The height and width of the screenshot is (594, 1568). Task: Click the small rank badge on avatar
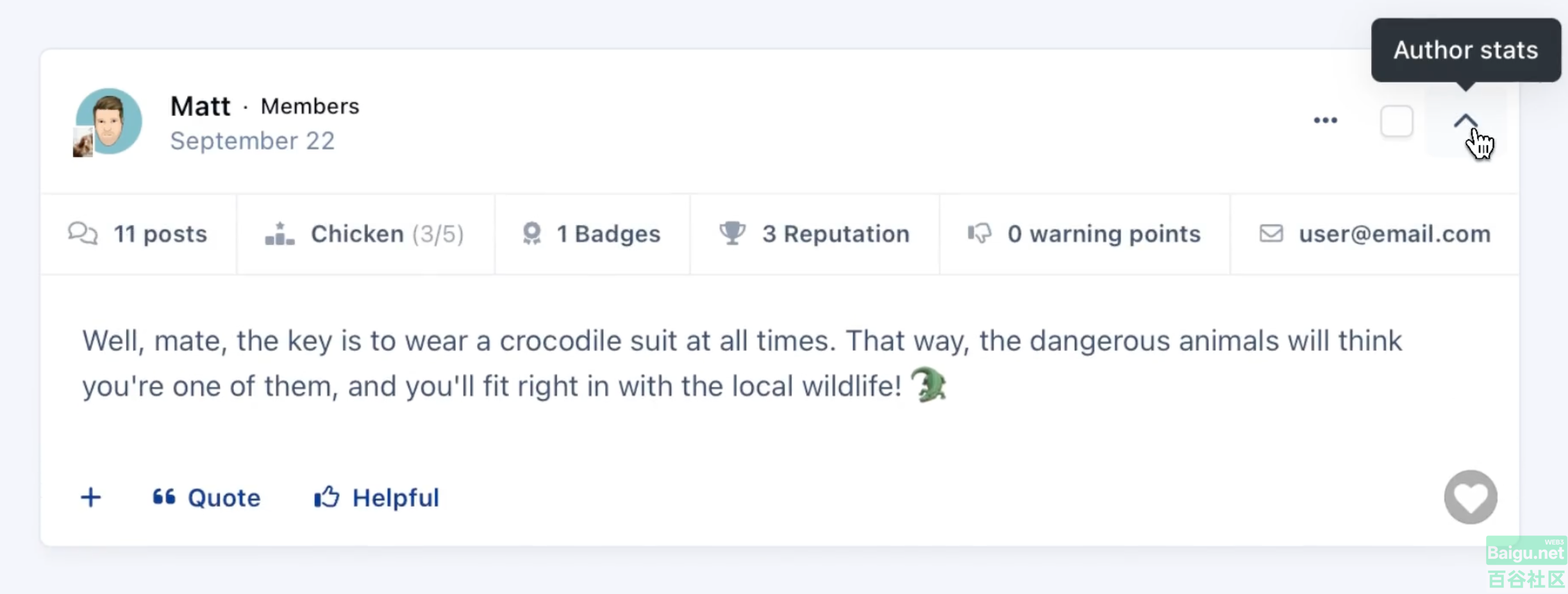pyautogui.click(x=83, y=142)
